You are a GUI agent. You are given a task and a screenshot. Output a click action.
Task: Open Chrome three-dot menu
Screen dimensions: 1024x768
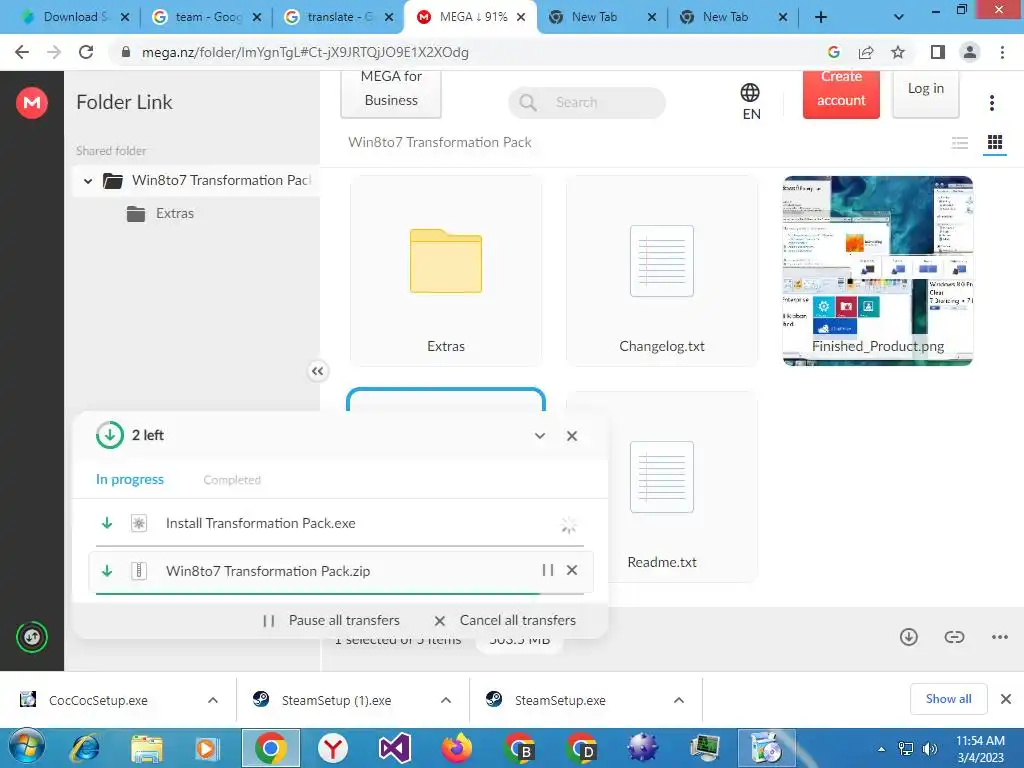[1002, 52]
